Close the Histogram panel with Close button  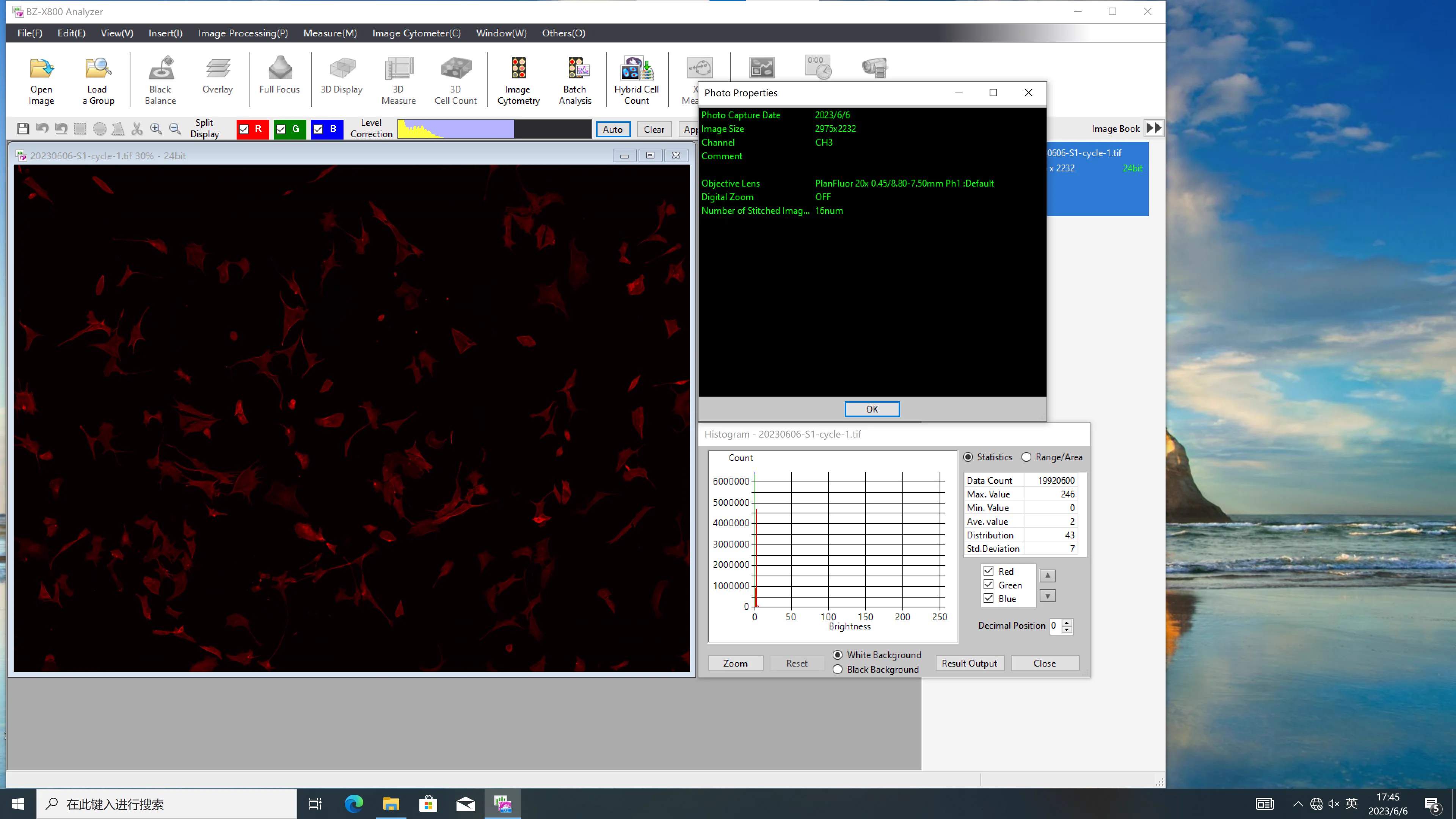click(1045, 663)
